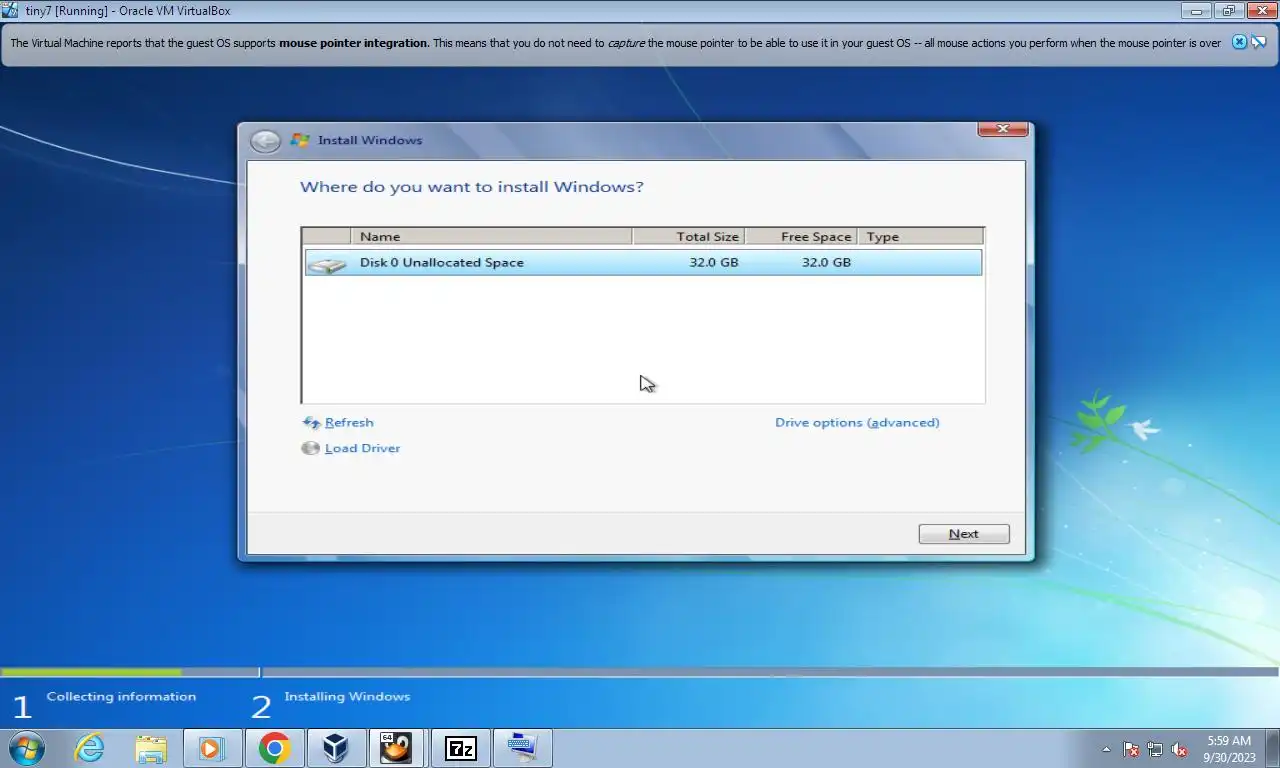Click the Windows flag icon in dialog title
This screenshot has height=768, width=1280.
[x=299, y=141]
